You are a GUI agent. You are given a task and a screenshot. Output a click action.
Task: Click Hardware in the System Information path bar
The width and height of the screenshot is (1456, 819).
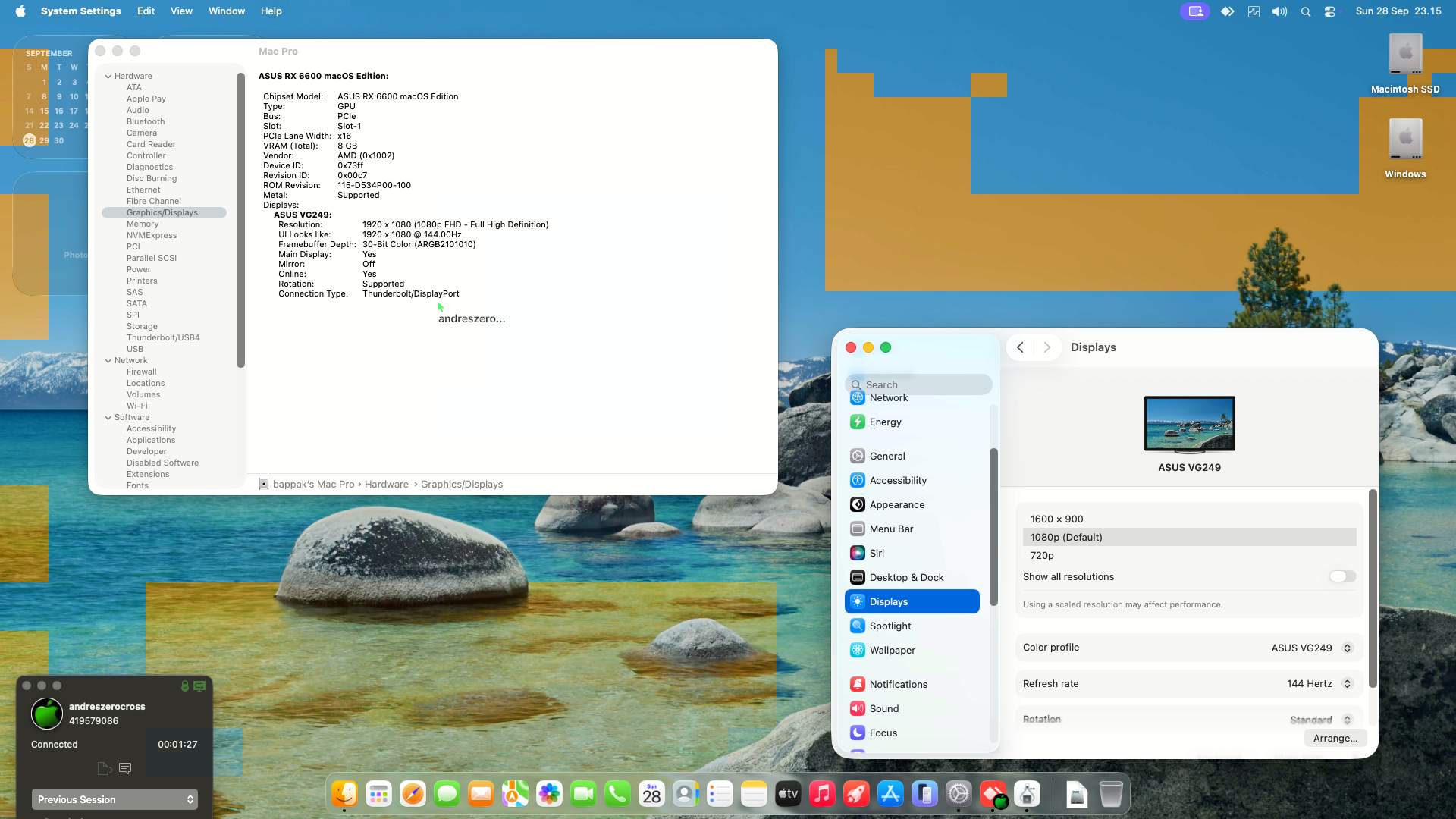click(x=386, y=485)
